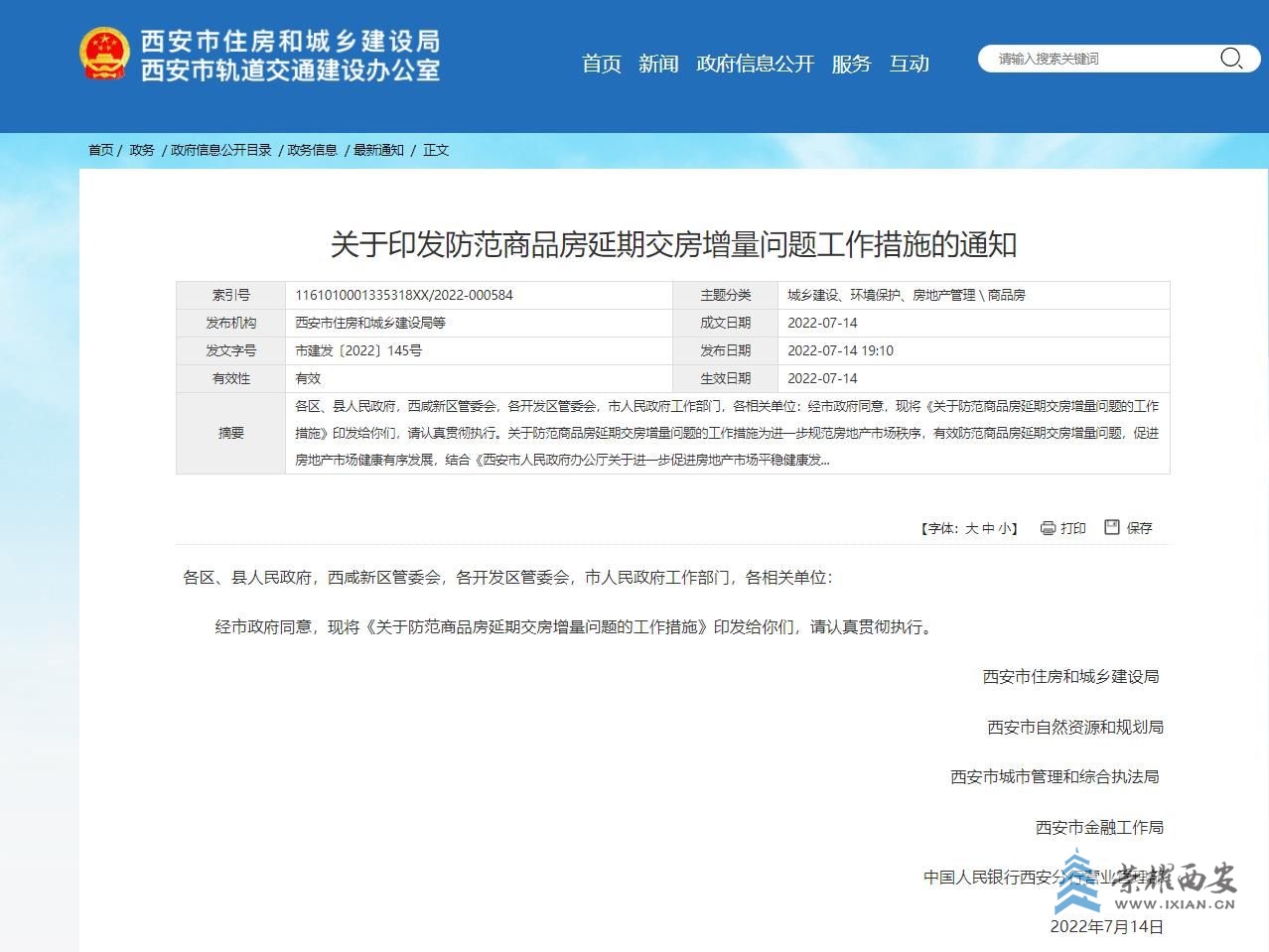The height and width of the screenshot is (952, 1269).
Task: Click 正文 in the breadcrumb
Action: coord(436,150)
